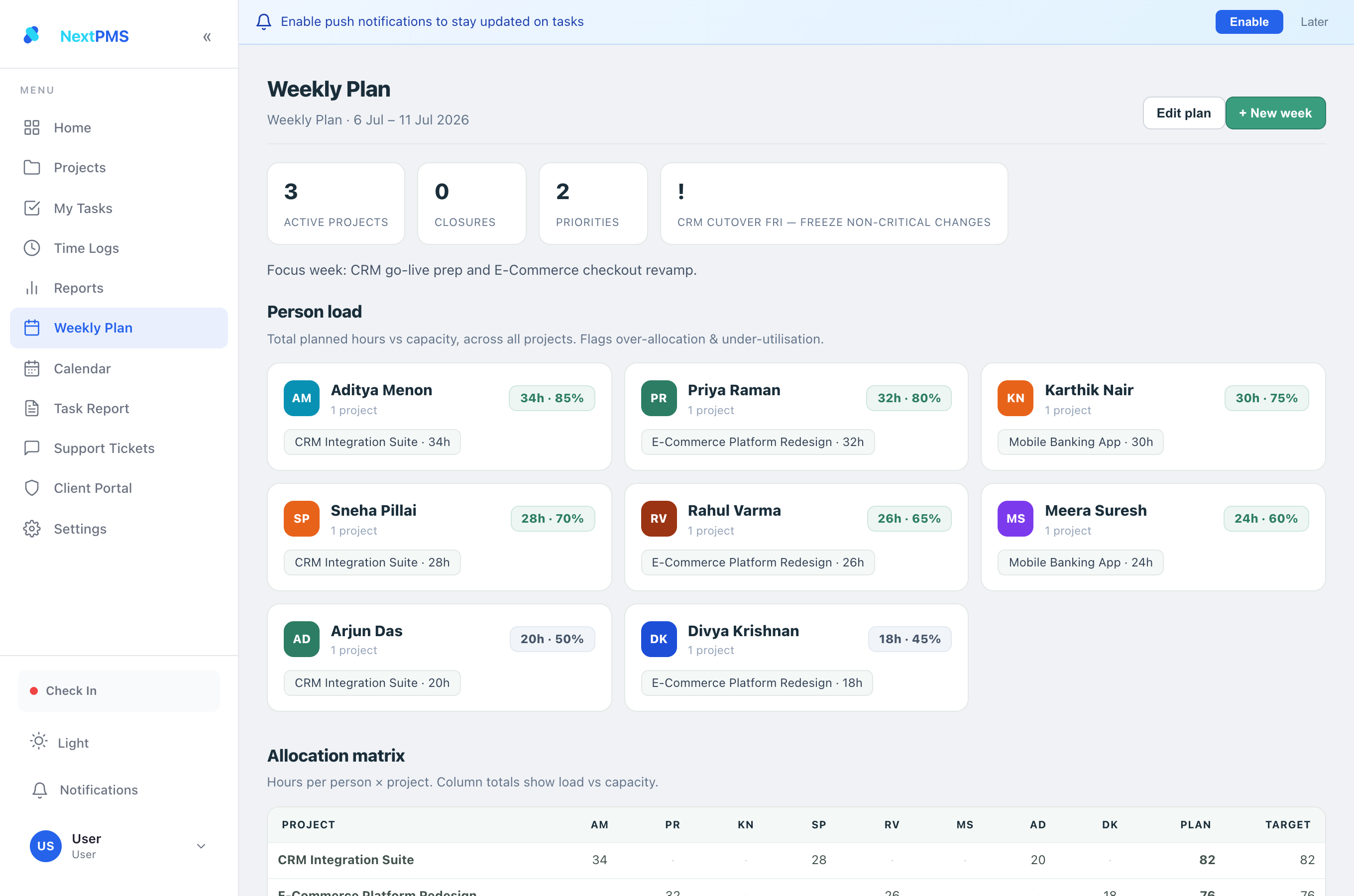
Task: Click Rahul Varma's RV avatar
Action: (x=659, y=519)
